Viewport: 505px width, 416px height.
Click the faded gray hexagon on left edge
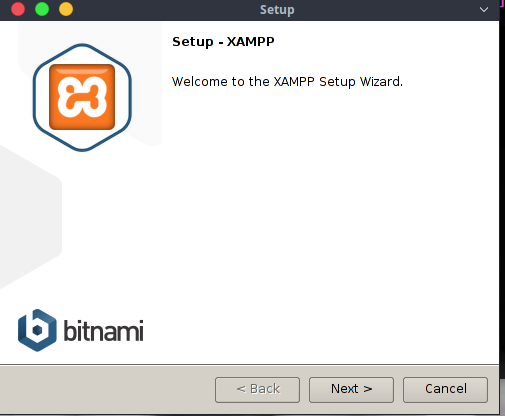pos(30,217)
